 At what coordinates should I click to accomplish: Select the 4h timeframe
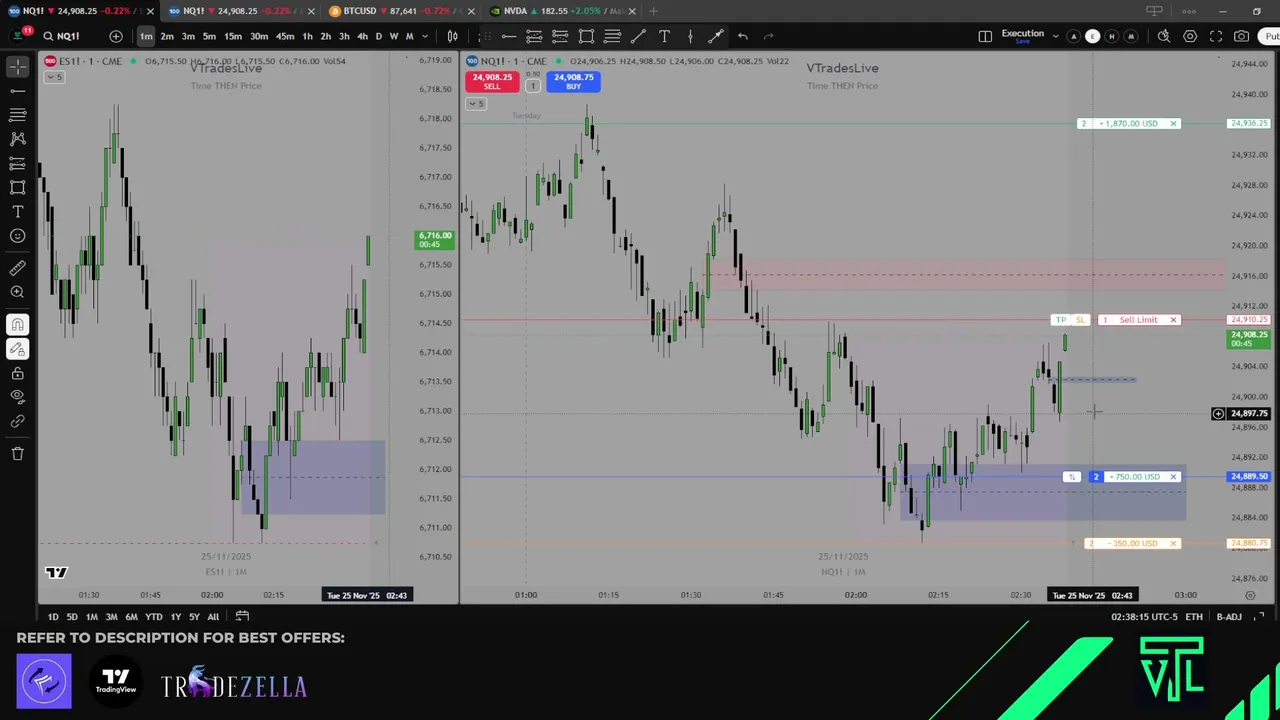point(362,36)
